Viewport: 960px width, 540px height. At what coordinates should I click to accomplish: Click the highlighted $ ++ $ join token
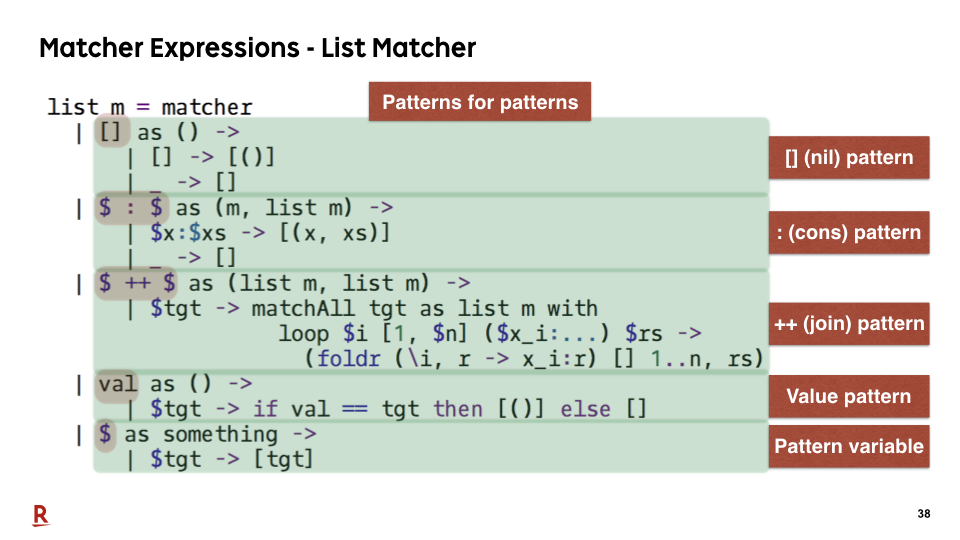click(136, 283)
